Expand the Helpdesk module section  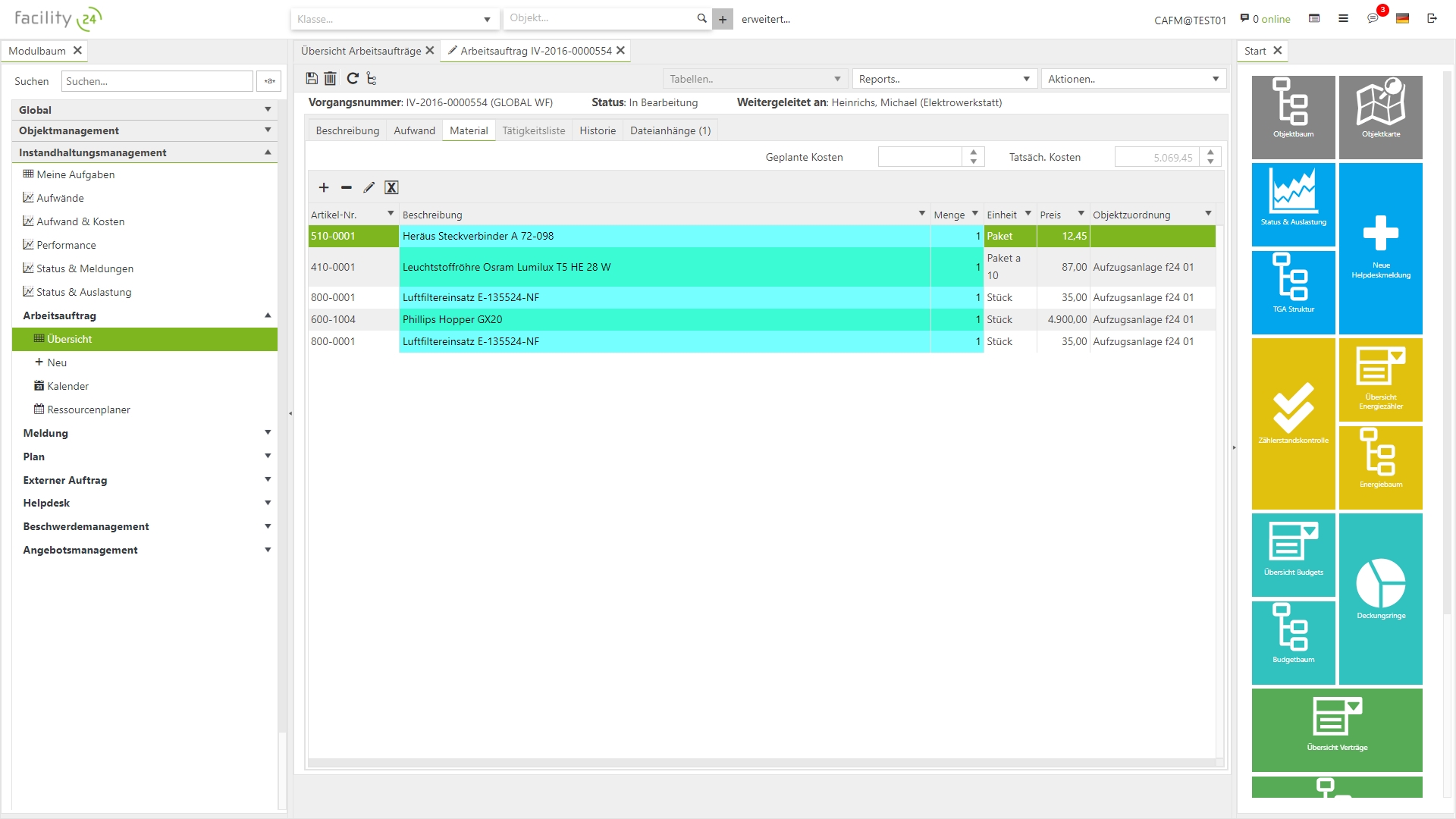click(268, 503)
